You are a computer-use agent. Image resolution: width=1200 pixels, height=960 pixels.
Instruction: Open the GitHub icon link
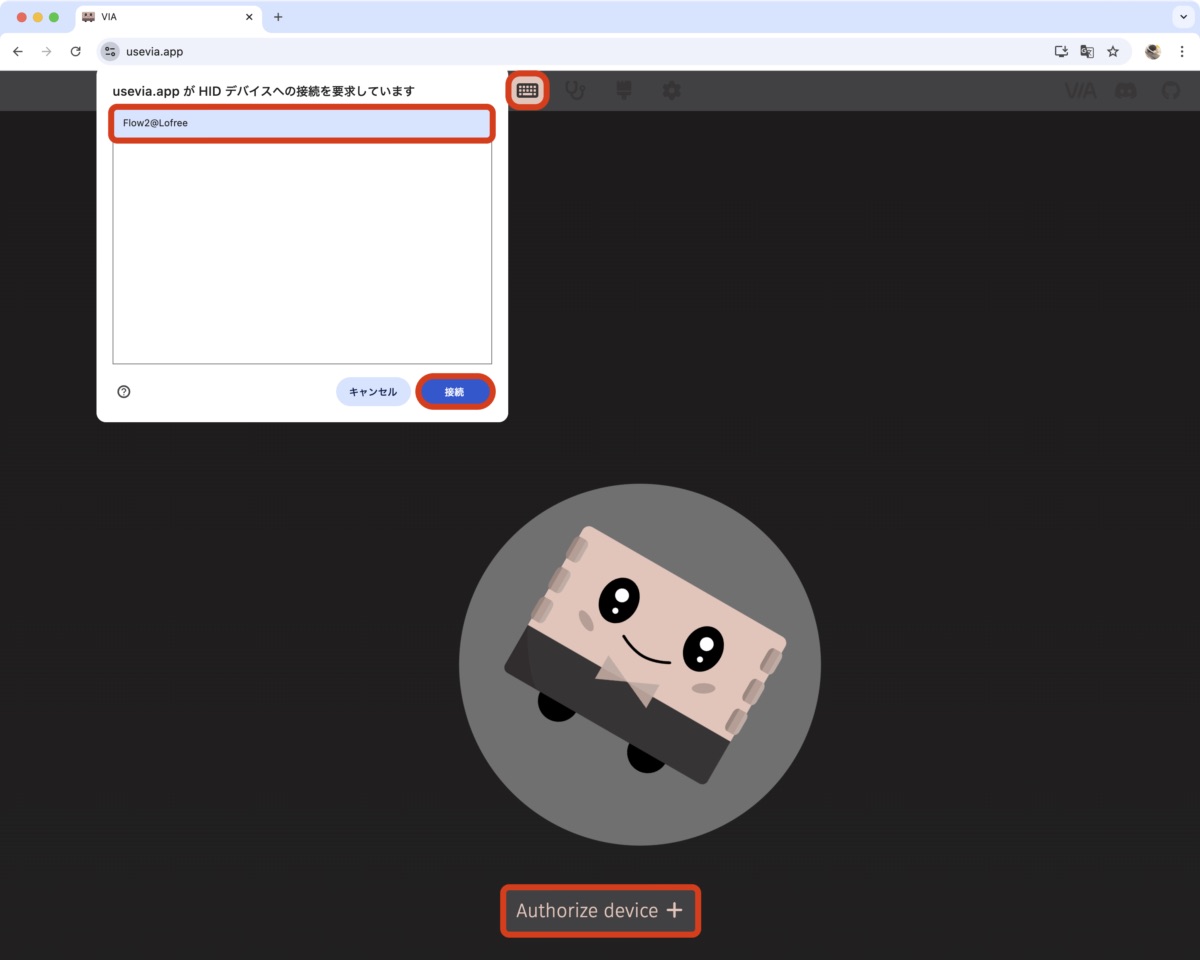pyautogui.click(x=1171, y=91)
